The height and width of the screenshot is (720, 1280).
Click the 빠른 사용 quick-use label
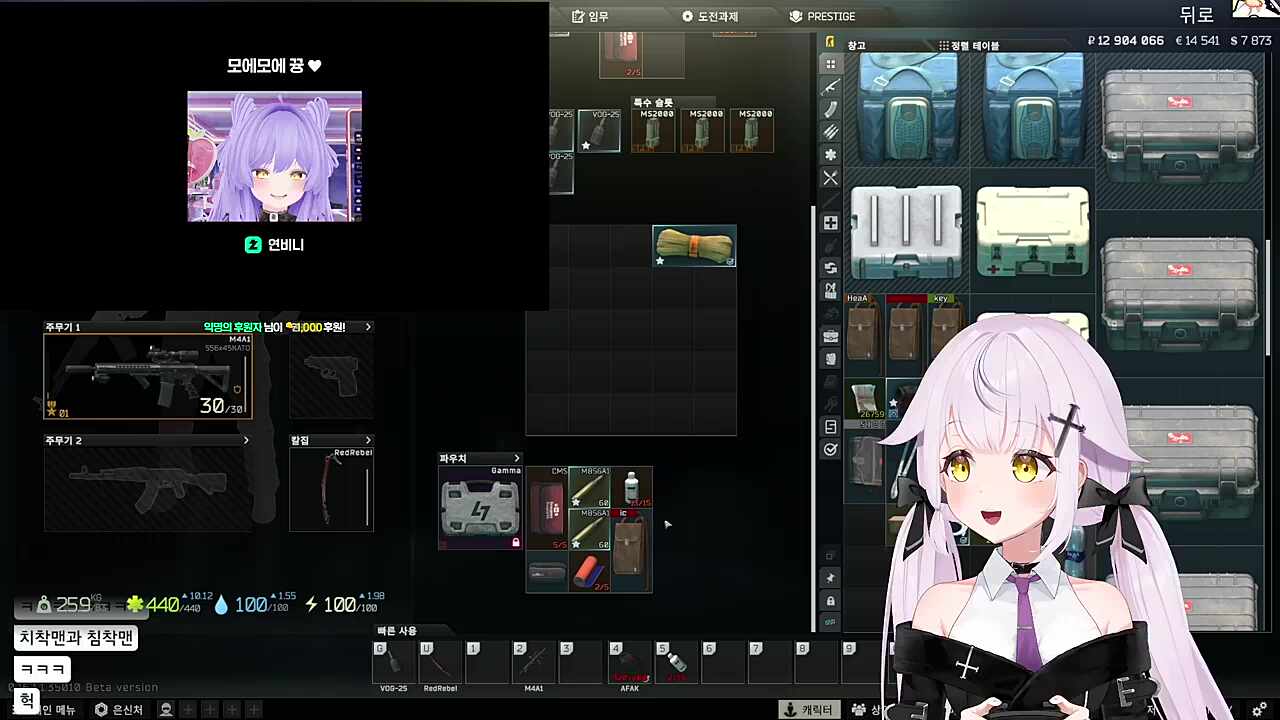397,631
